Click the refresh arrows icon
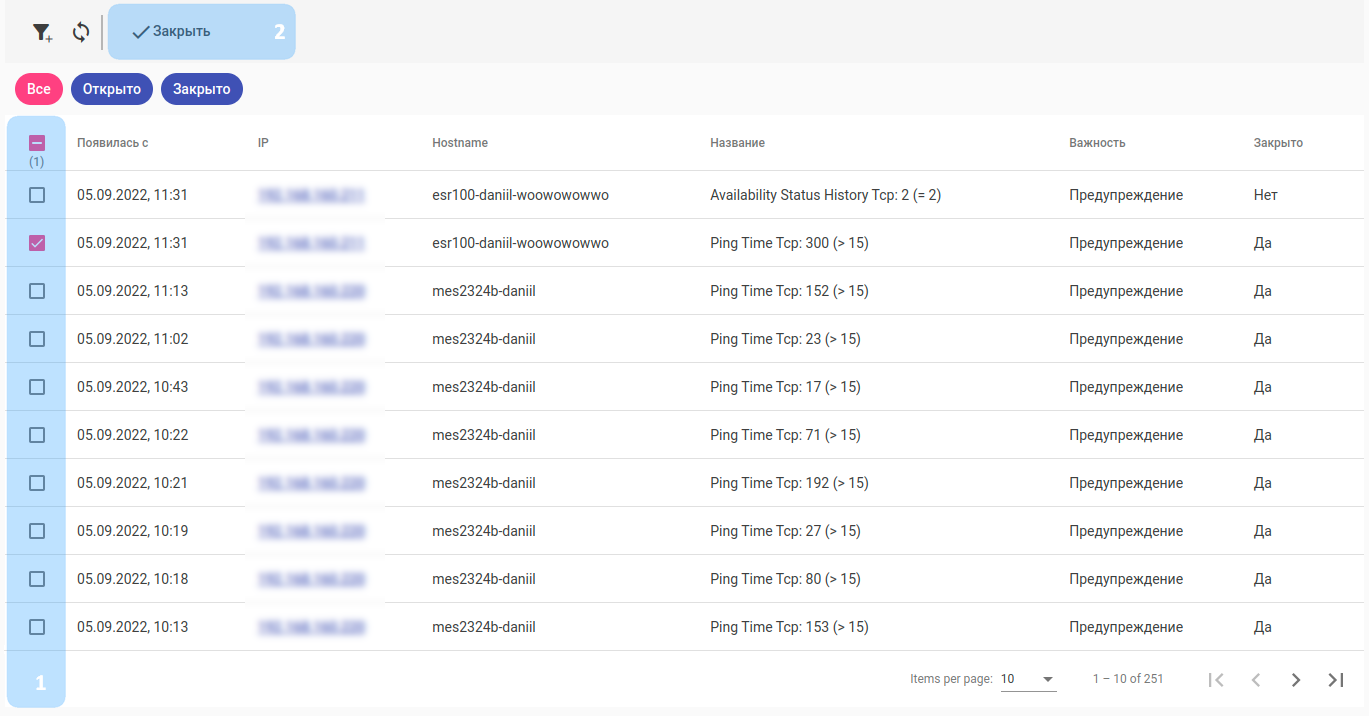1369x716 pixels. 81,32
